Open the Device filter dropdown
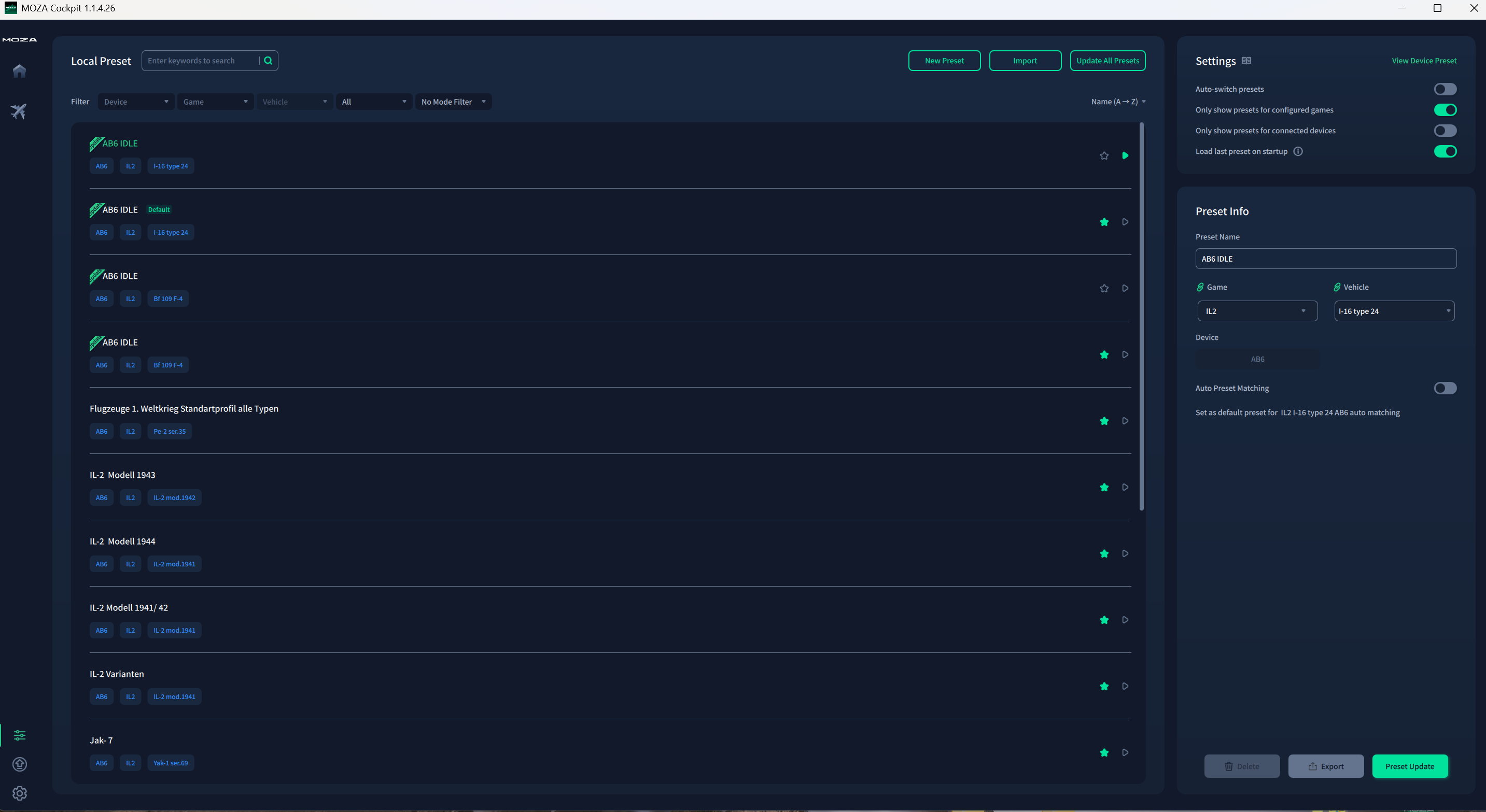 pyautogui.click(x=136, y=102)
